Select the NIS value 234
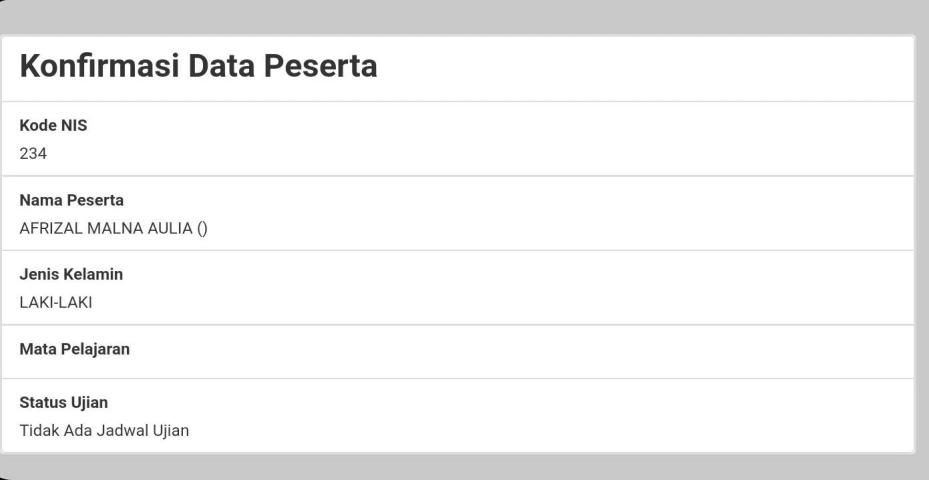Image resolution: width=929 pixels, height=480 pixels. coord(33,153)
